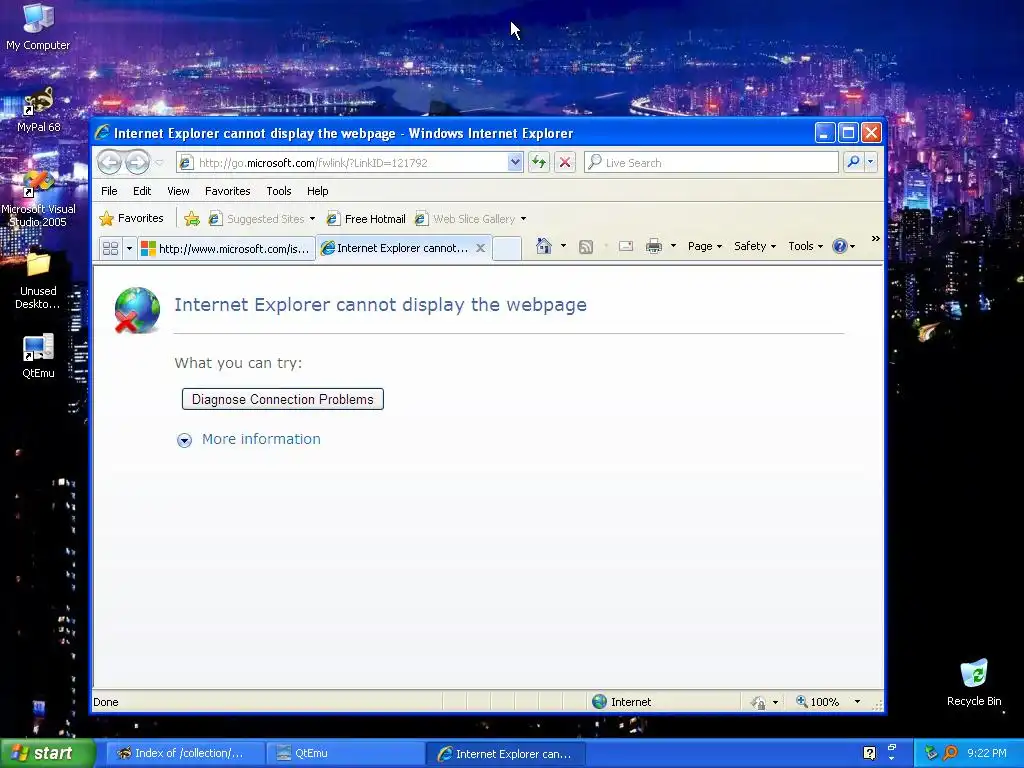Open My Computer desktop icon
This screenshot has width=1024, height=768.
coord(38,27)
